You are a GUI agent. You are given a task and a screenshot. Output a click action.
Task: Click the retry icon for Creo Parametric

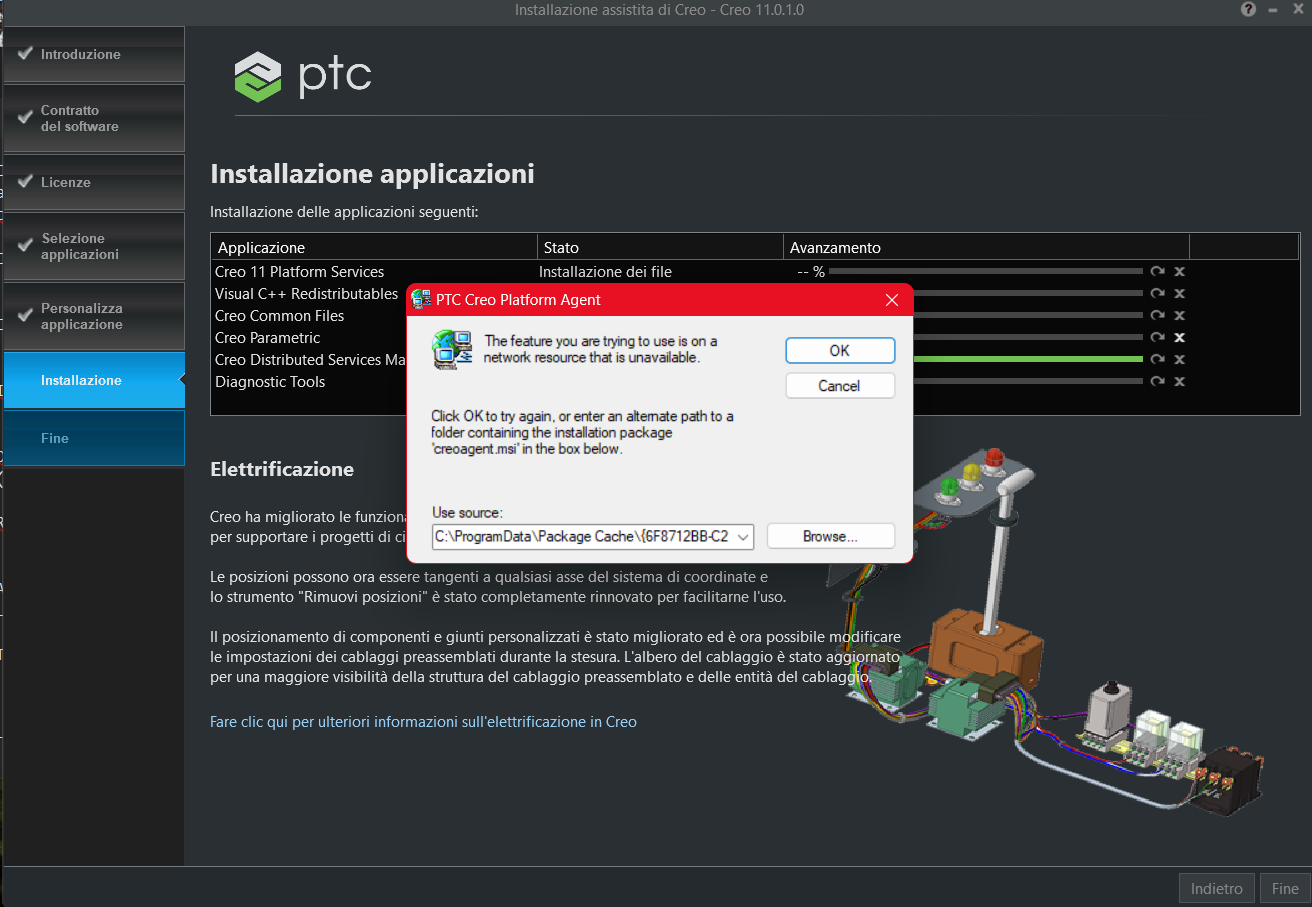(x=1158, y=337)
